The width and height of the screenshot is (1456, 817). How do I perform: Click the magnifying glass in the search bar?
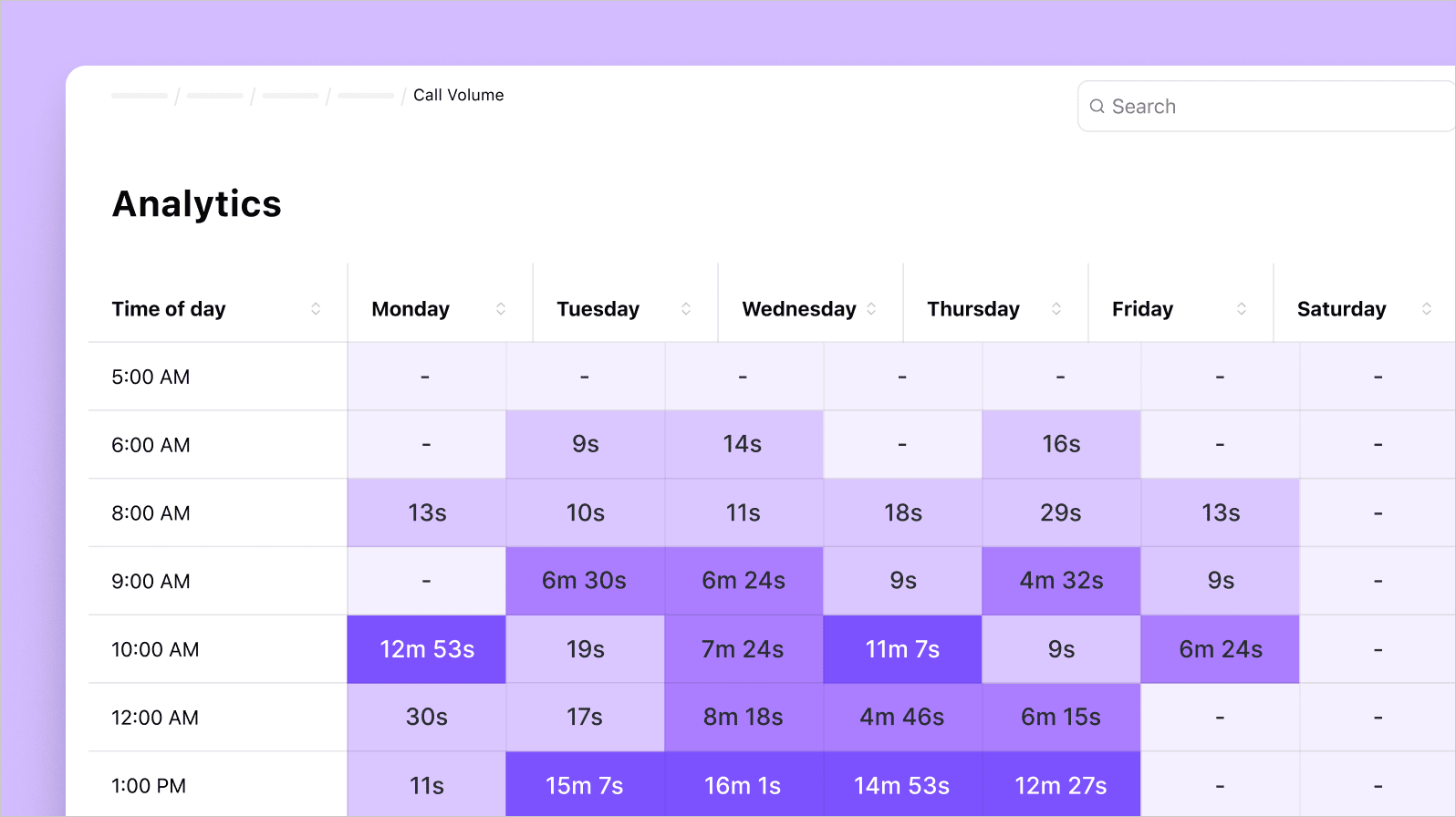pyautogui.click(x=1097, y=106)
